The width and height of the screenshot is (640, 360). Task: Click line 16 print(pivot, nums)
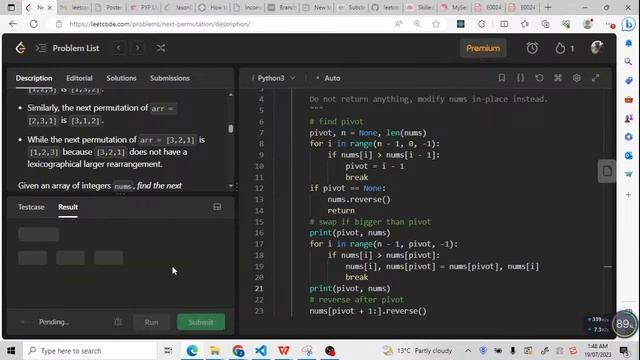point(350,233)
